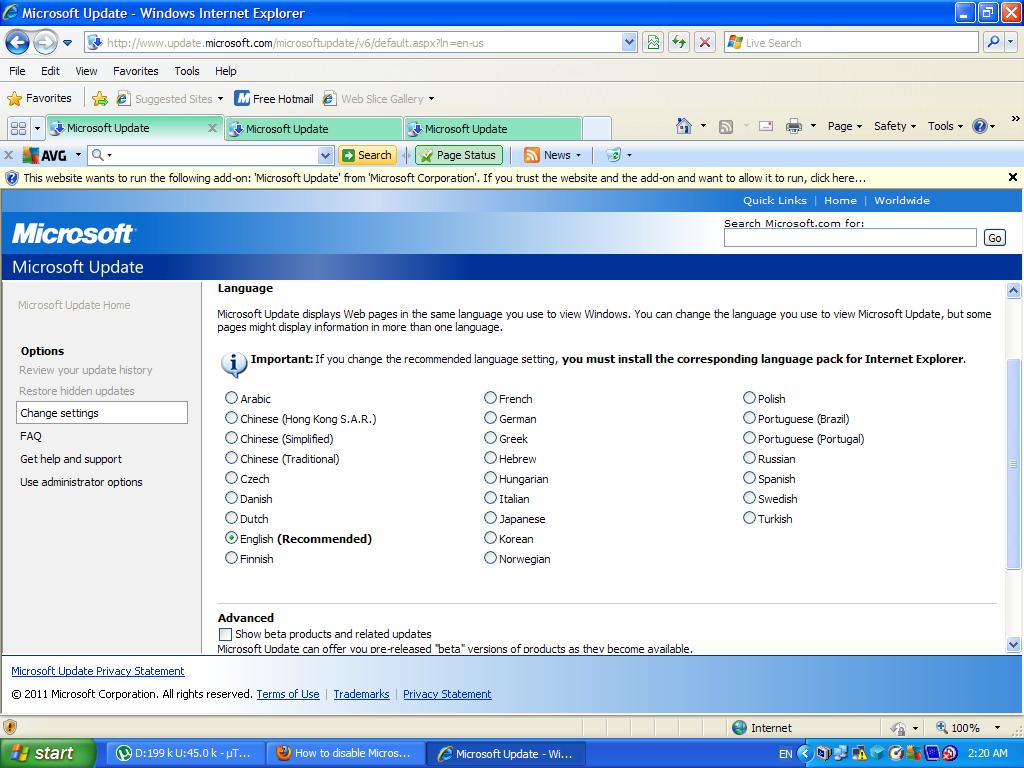Select the Arabic language radio button
Screen dimensions: 1024x768
[231, 398]
